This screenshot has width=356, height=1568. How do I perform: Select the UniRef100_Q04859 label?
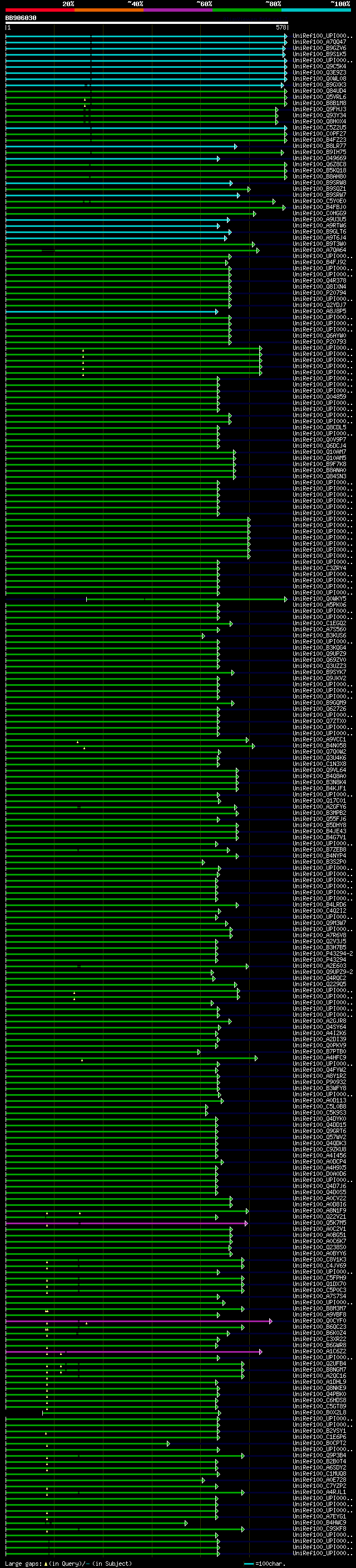[x=319, y=397]
